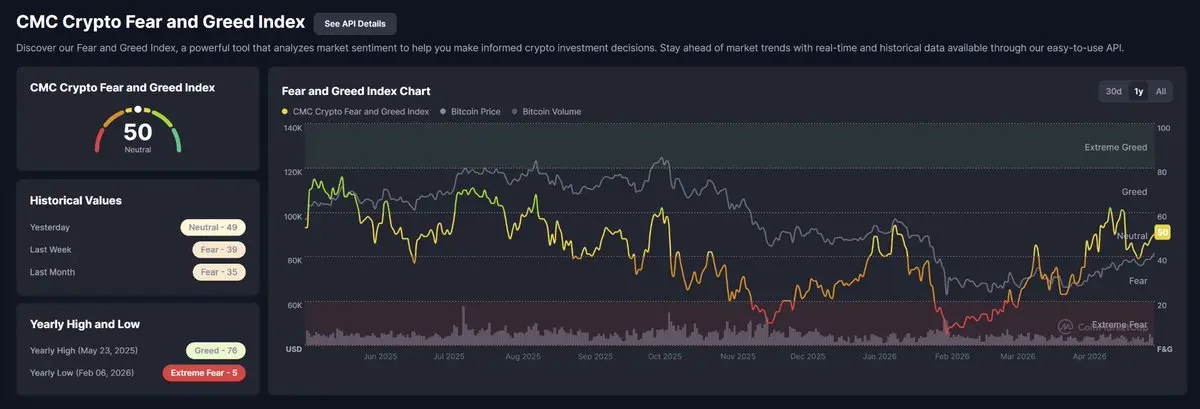Show All time chart range
The height and width of the screenshot is (409, 1200).
(1160, 91)
